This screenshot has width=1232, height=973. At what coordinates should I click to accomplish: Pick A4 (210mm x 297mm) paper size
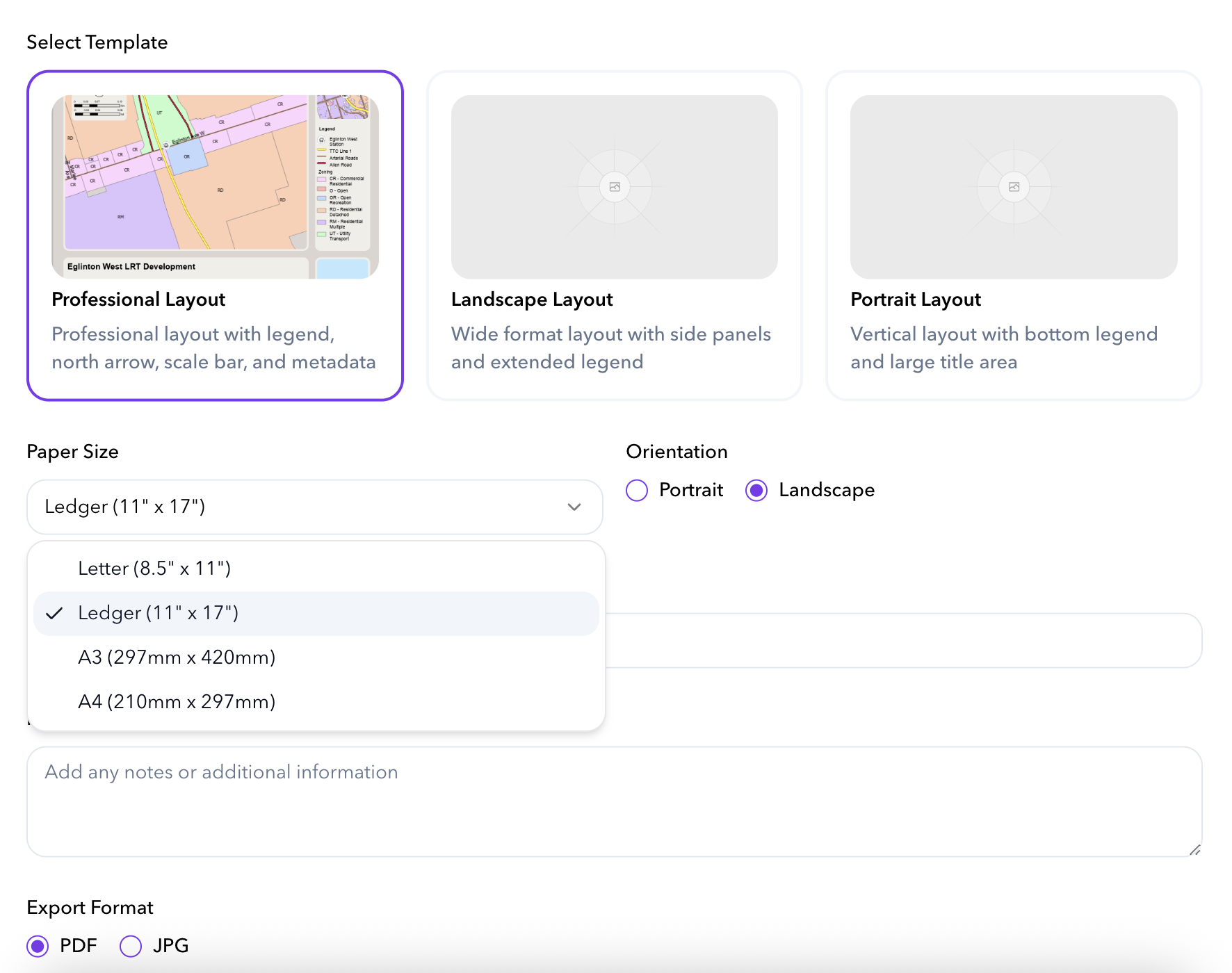(x=177, y=702)
